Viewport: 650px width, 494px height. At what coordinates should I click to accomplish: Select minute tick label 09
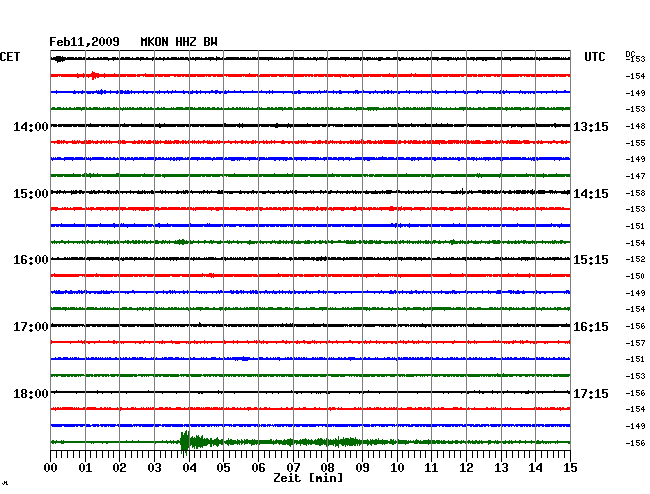click(362, 467)
